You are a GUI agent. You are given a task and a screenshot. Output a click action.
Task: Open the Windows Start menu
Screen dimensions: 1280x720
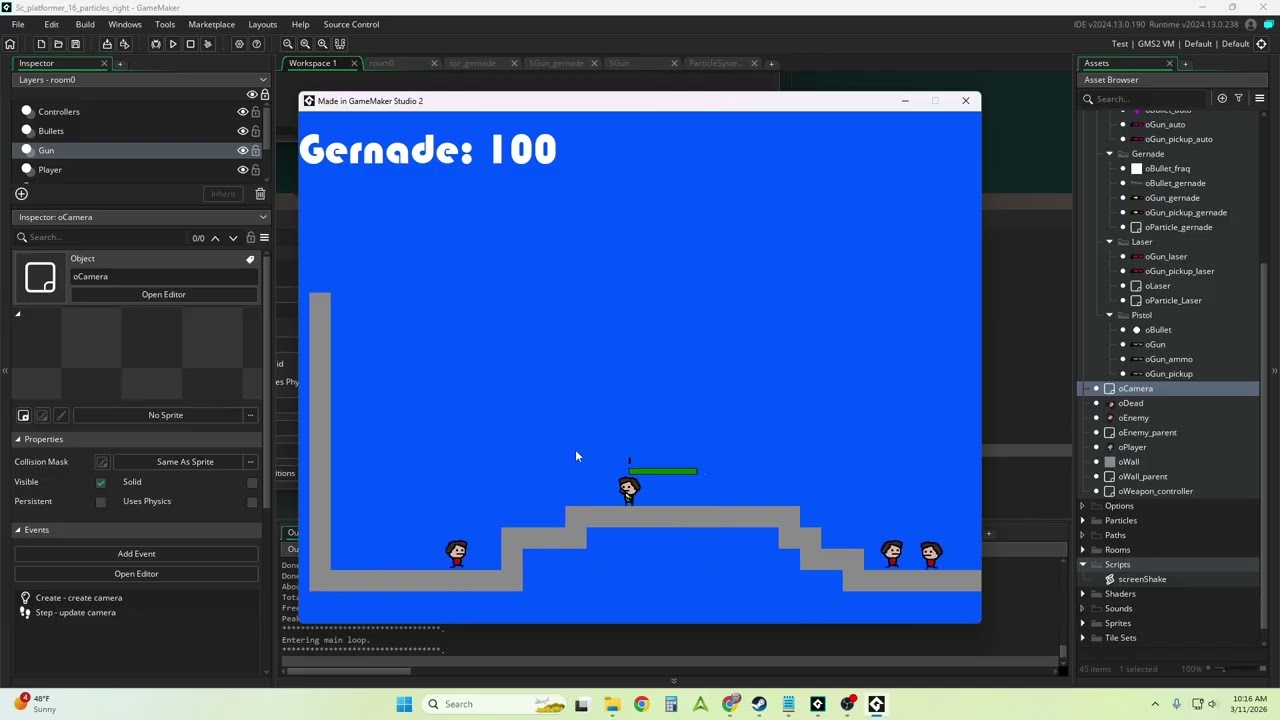point(404,704)
